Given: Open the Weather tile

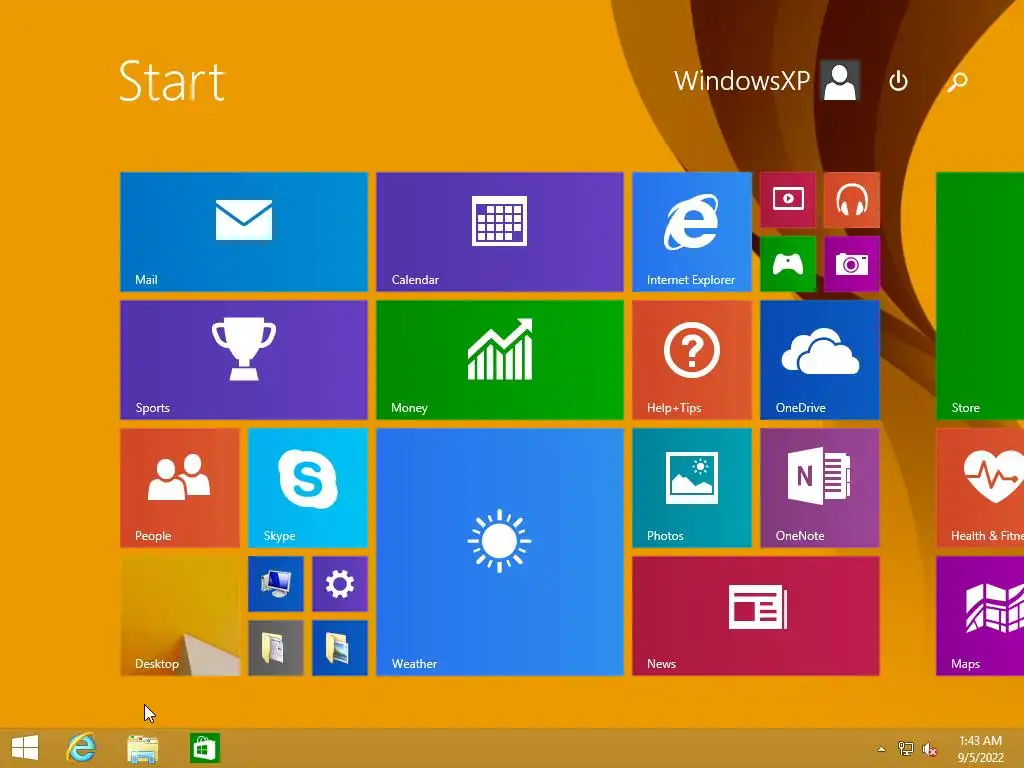Looking at the screenshot, I should pyautogui.click(x=500, y=552).
